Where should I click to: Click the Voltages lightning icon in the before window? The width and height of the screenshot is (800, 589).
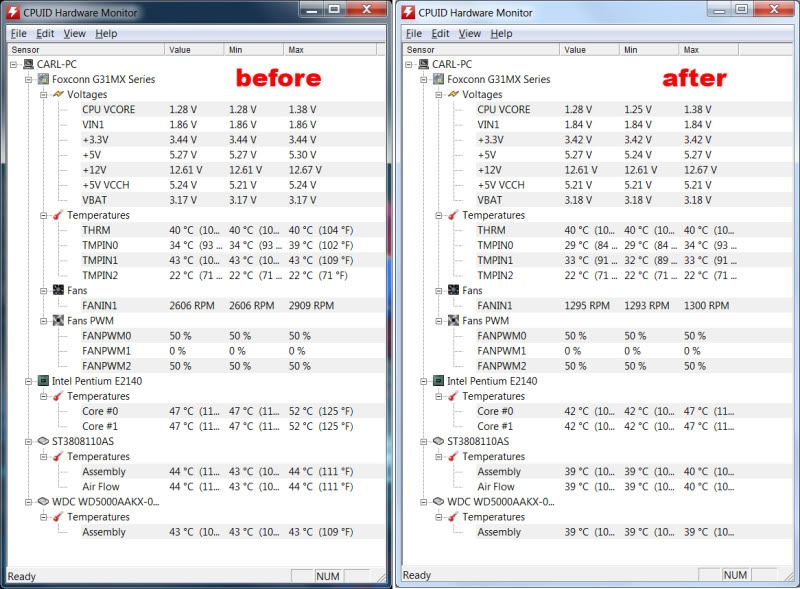pyautogui.click(x=58, y=94)
